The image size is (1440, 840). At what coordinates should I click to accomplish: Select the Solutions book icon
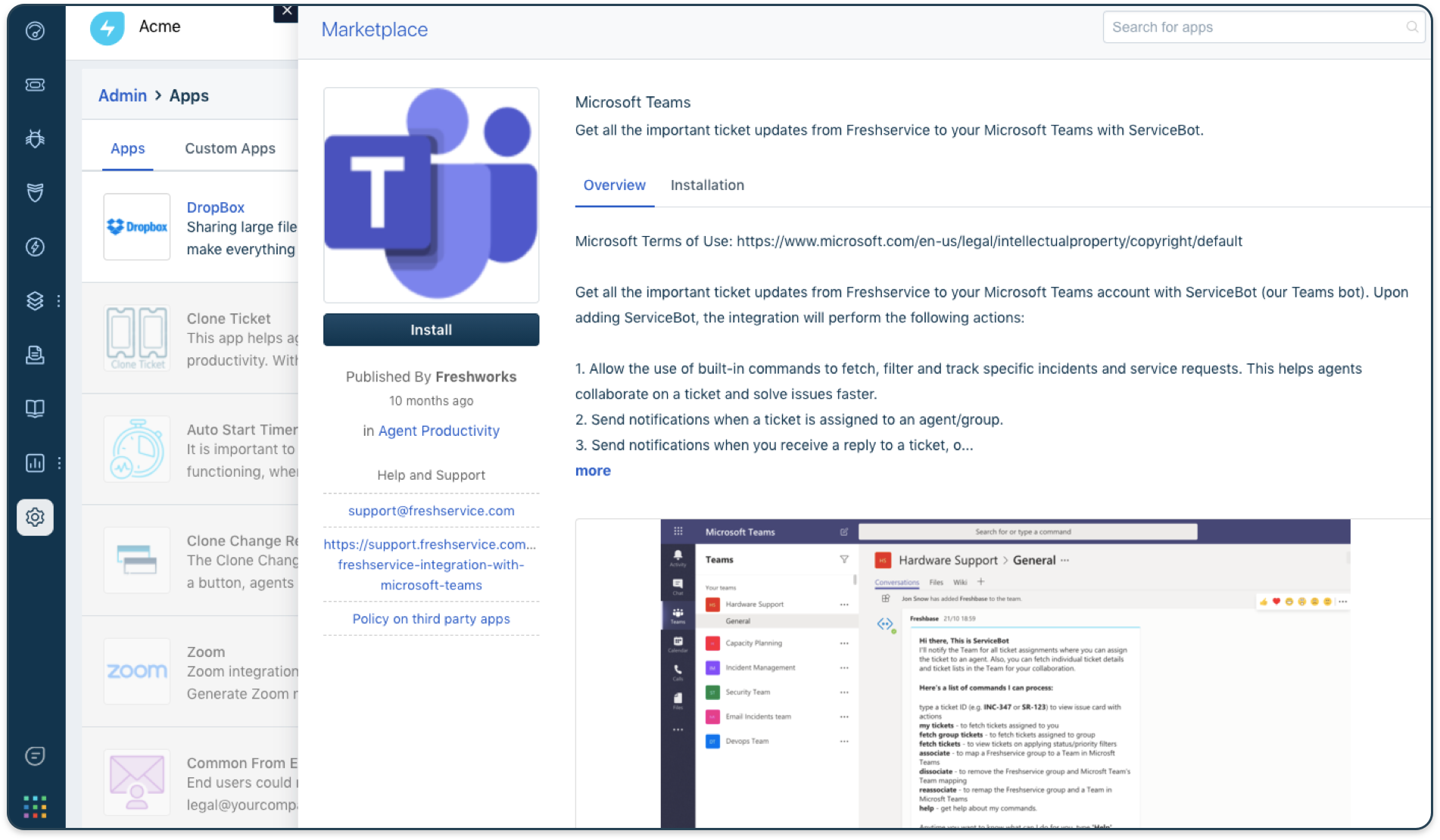click(x=35, y=409)
